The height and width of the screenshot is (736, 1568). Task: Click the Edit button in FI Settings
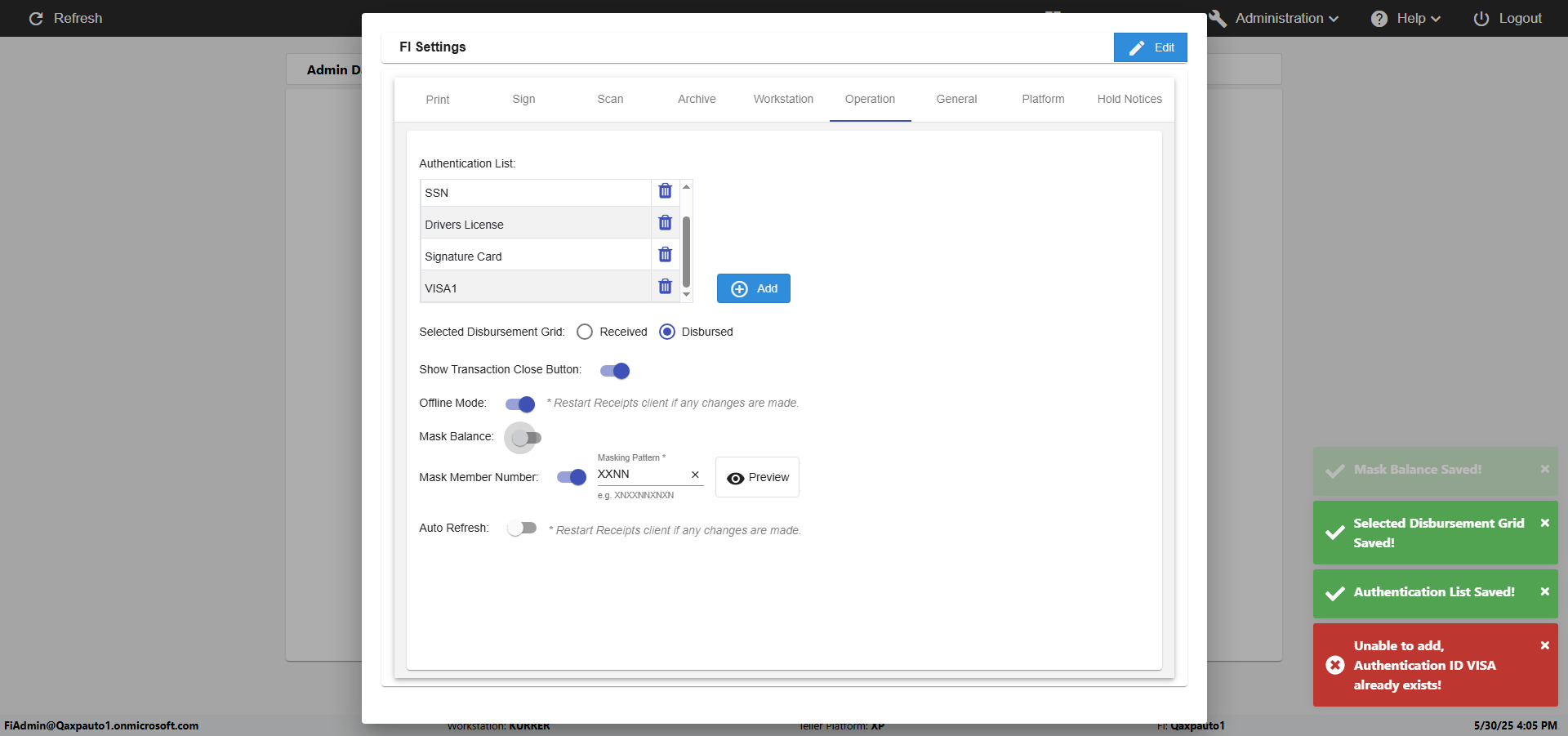tap(1151, 47)
